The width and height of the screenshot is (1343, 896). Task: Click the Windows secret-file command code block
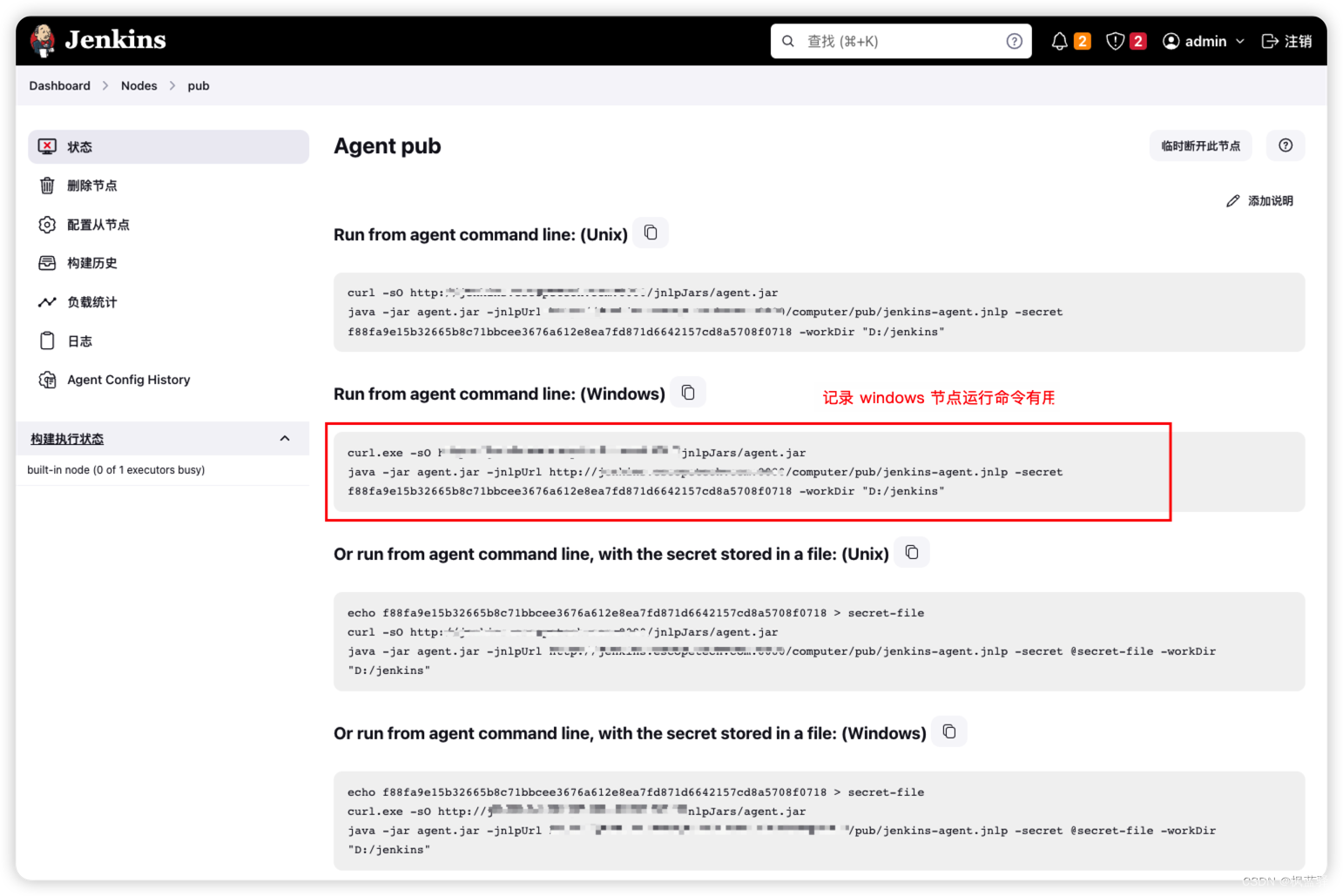point(819,821)
